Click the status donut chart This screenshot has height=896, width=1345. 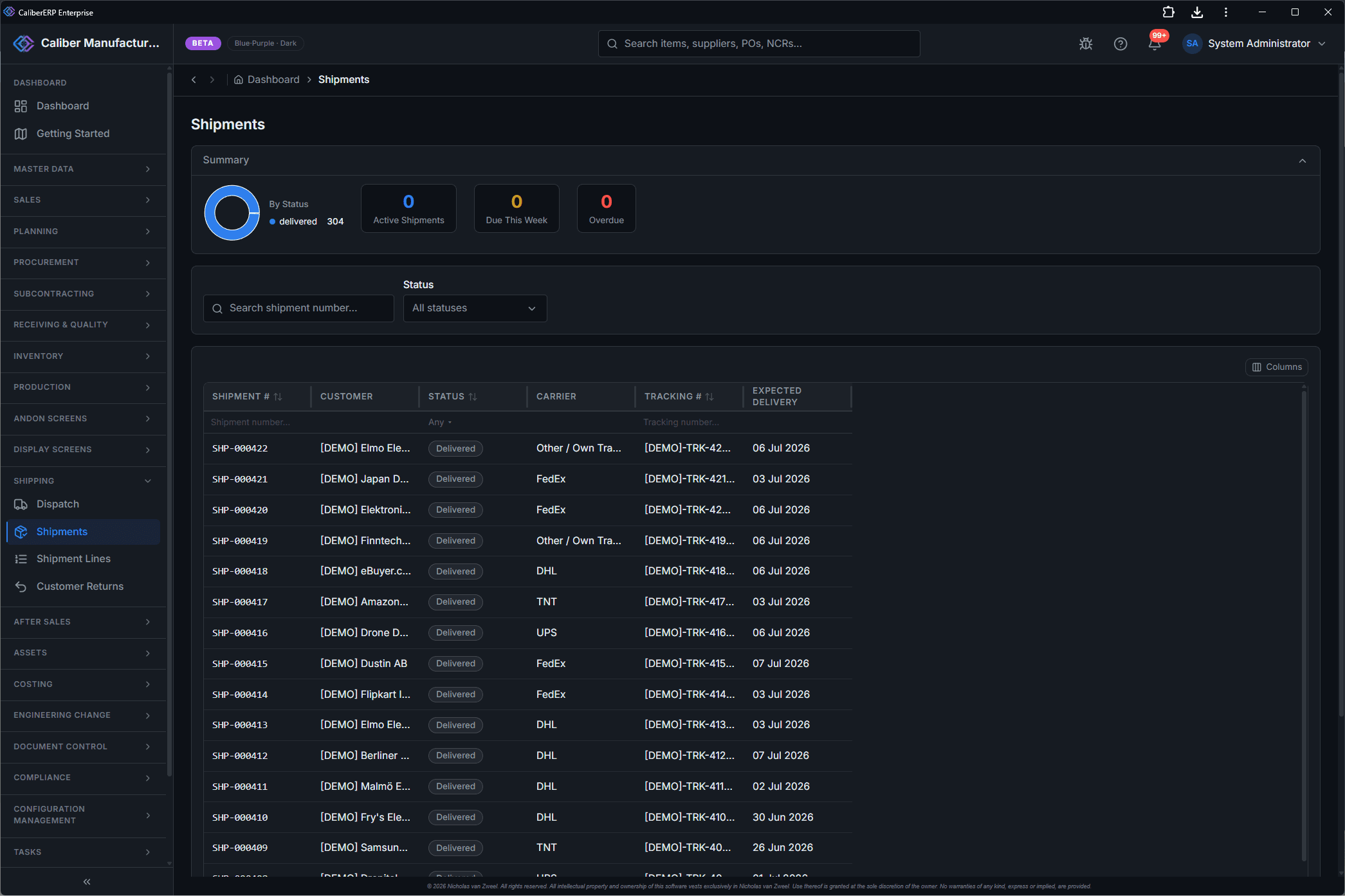pyautogui.click(x=232, y=213)
